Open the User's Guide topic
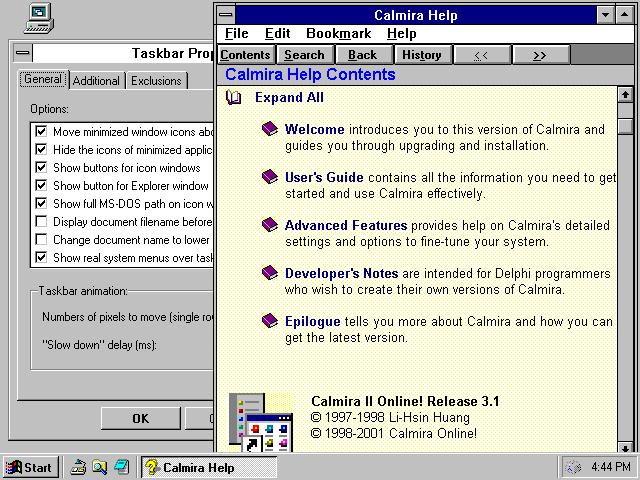This screenshot has width=640, height=480. pos(324,178)
